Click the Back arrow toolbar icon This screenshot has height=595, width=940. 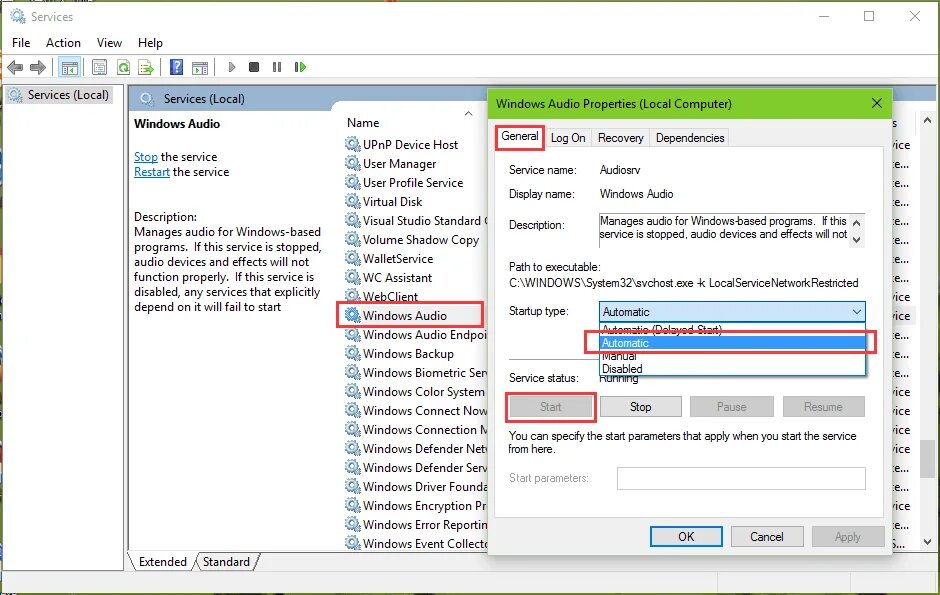coord(15,67)
